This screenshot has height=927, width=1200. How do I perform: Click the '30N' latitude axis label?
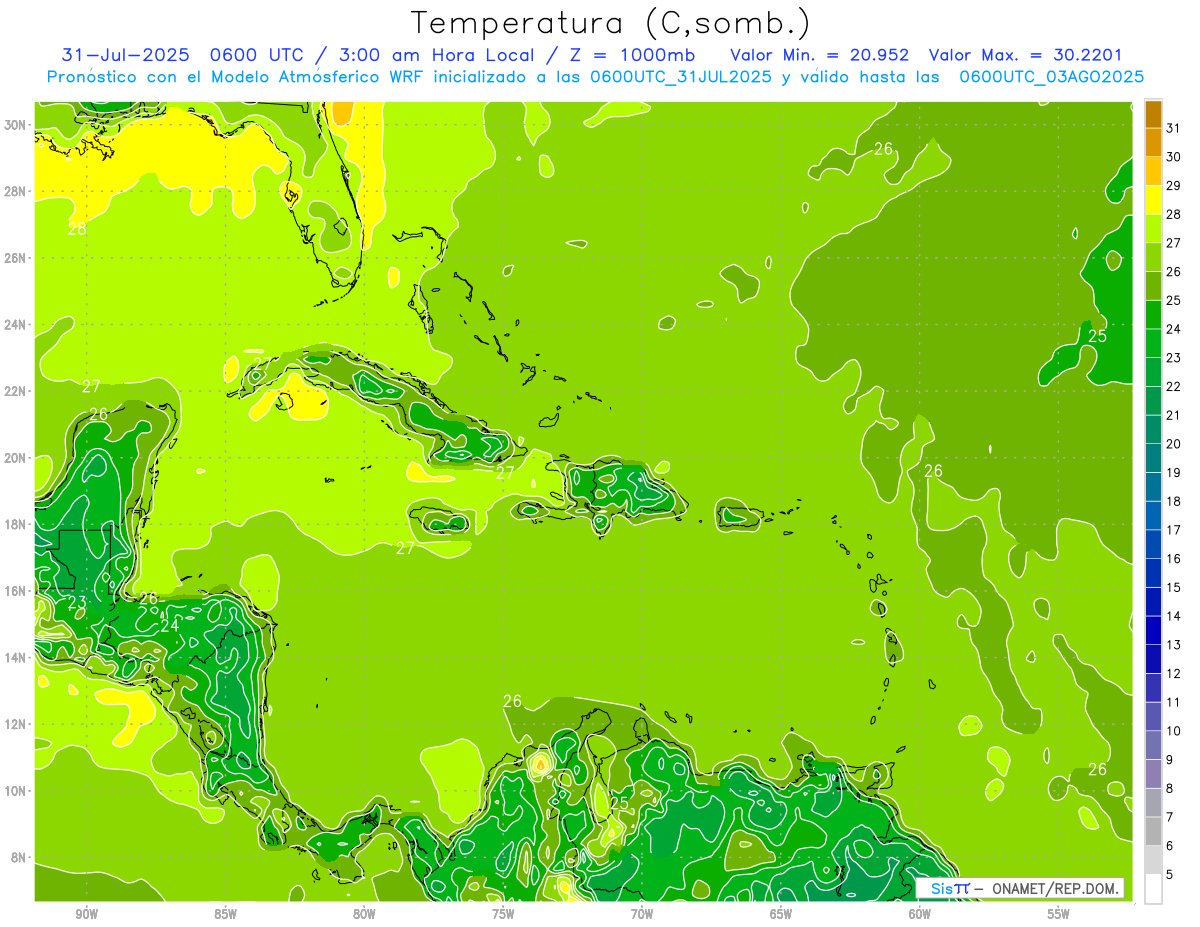click(x=17, y=124)
